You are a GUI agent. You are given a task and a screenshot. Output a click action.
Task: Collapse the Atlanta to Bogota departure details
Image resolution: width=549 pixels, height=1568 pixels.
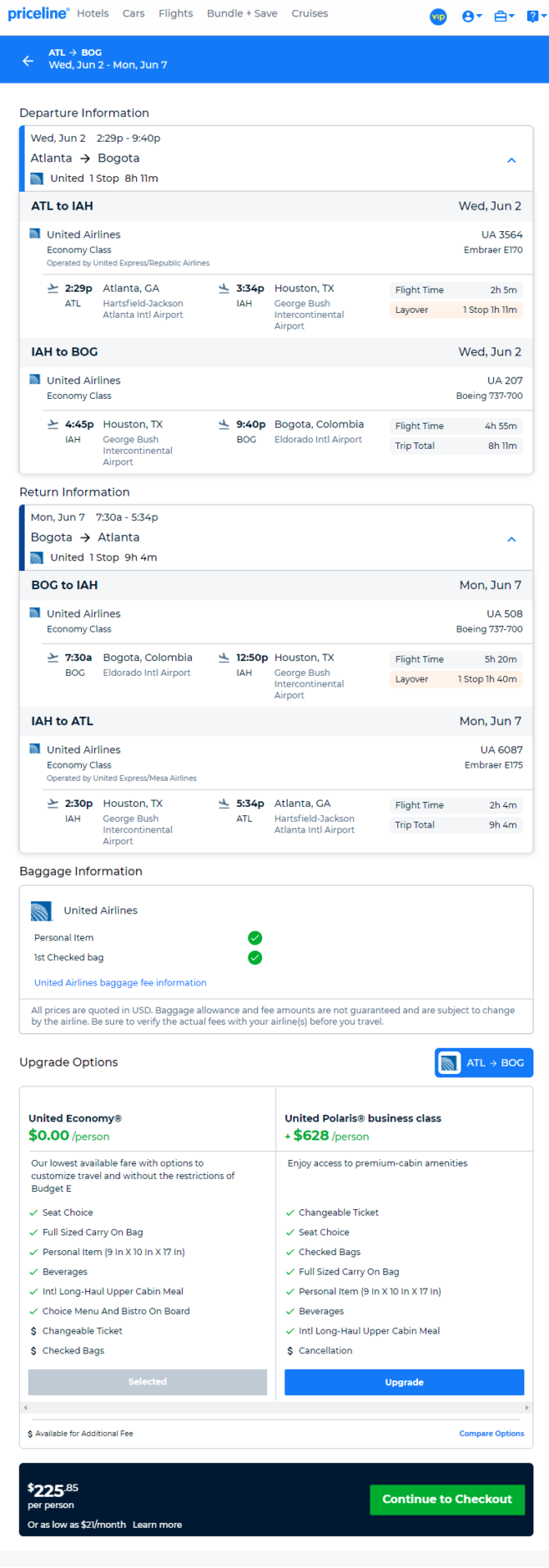[x=511, y=161]
